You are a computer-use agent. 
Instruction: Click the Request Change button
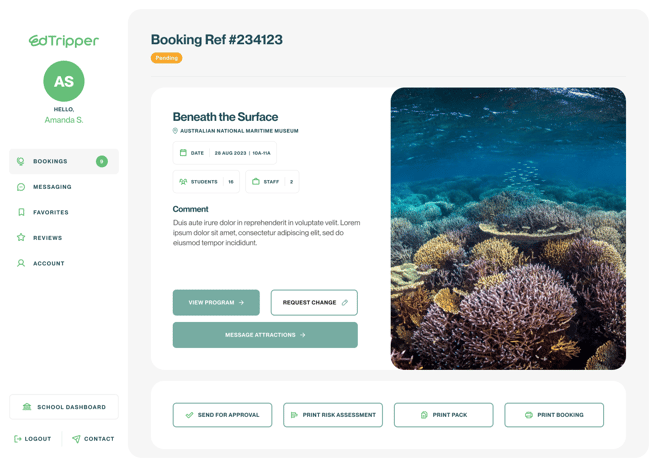point(314,303)
